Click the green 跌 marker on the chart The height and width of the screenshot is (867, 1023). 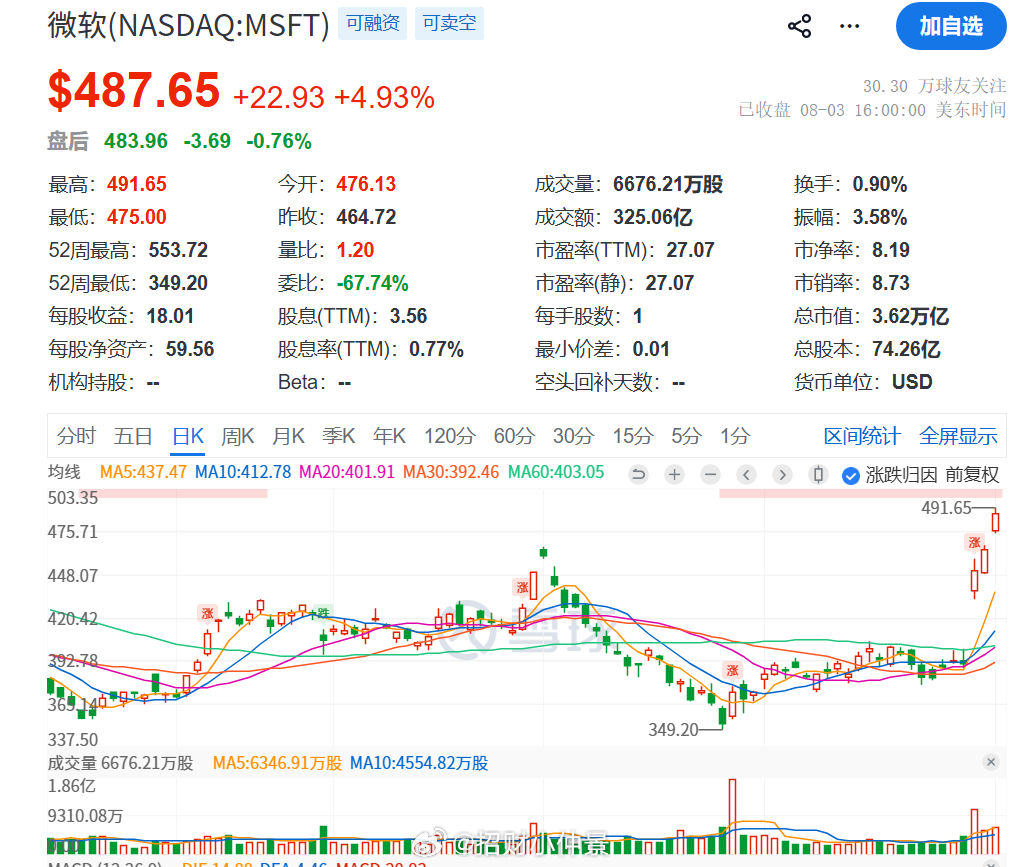coord(323,613)
